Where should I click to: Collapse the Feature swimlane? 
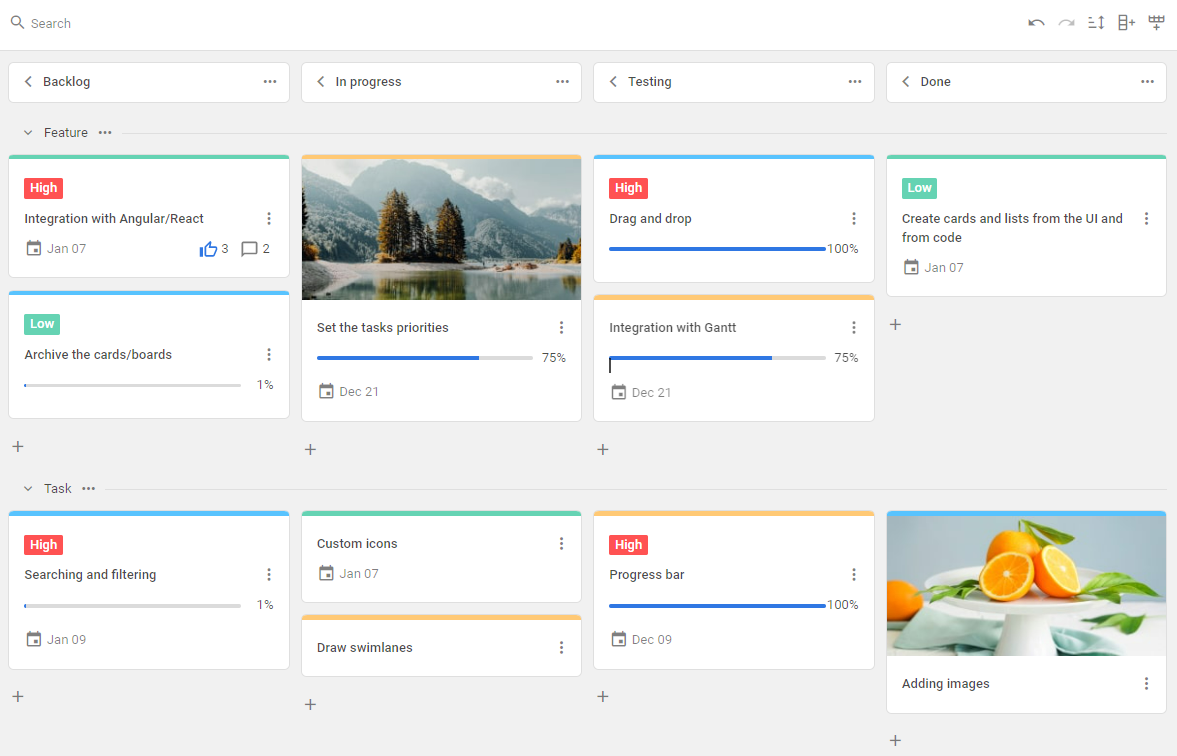tap(28, 133)
